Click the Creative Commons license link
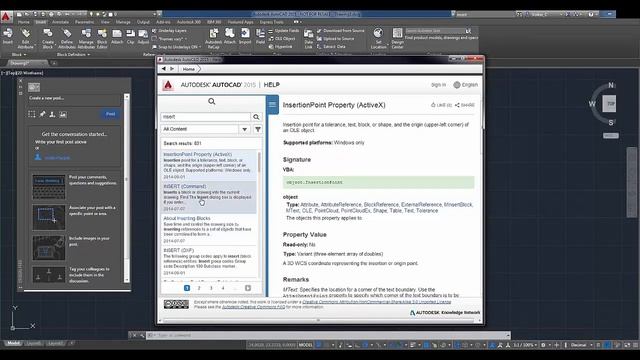 click(x=376, y=302)
